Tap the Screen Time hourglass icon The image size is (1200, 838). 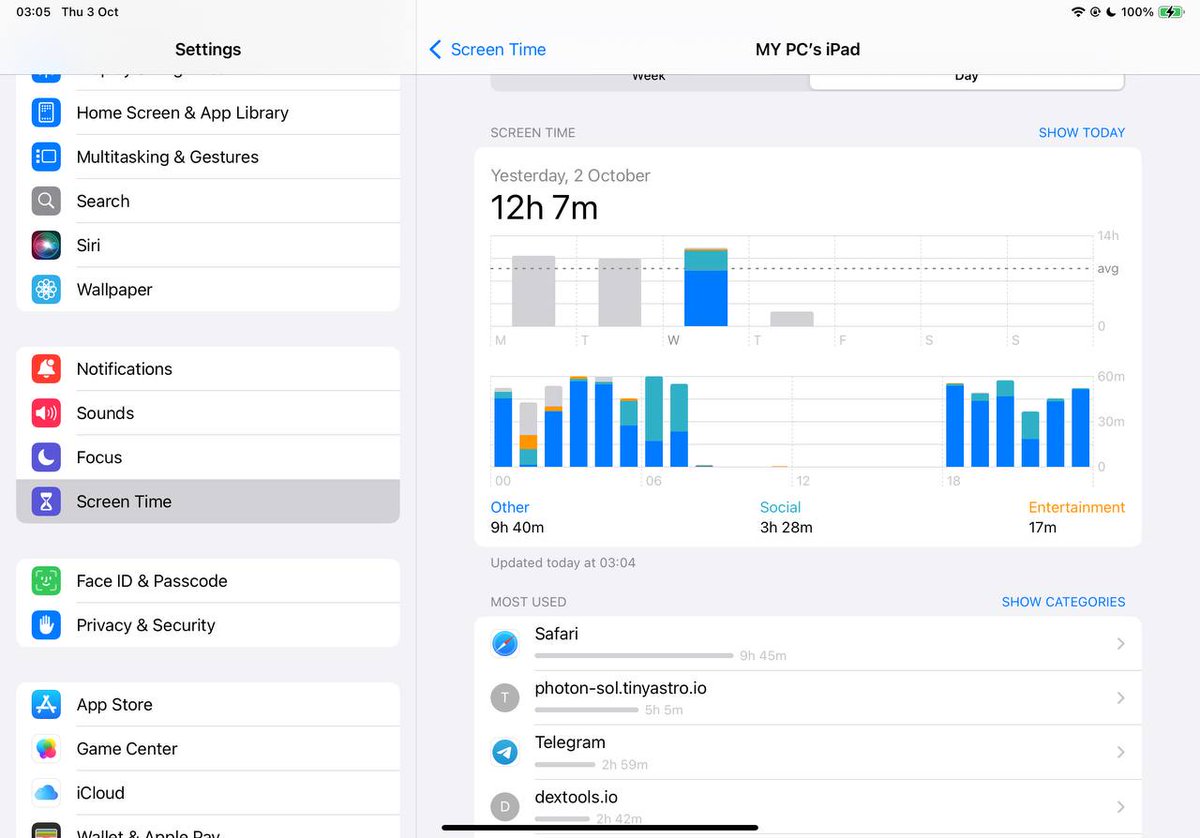[x=46, y=501]
